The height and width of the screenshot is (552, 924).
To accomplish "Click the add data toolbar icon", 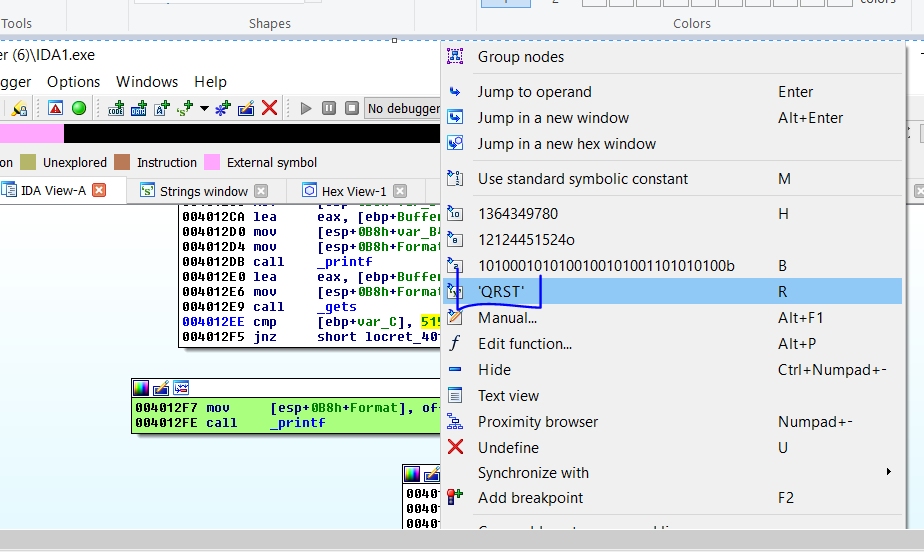I will 140,108.
